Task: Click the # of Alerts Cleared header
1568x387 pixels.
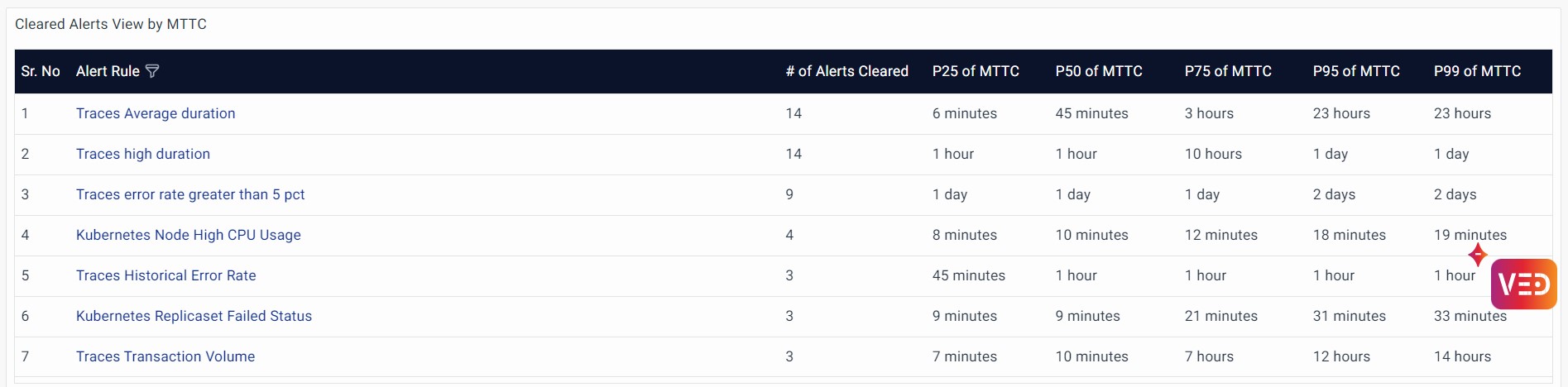Action: pos(846,71)
